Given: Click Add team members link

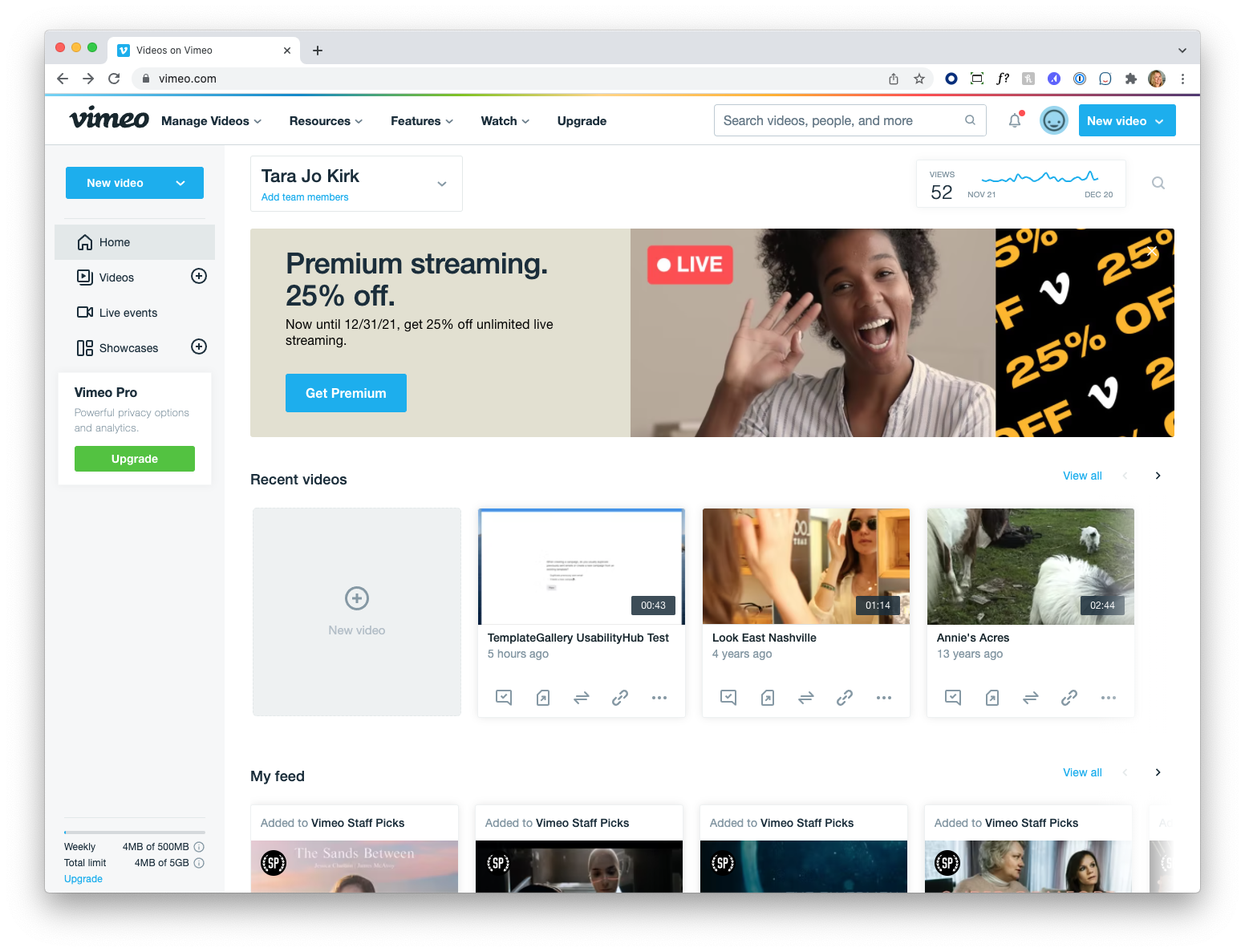Looking at the screenshot, I should [x=305, y=197].
